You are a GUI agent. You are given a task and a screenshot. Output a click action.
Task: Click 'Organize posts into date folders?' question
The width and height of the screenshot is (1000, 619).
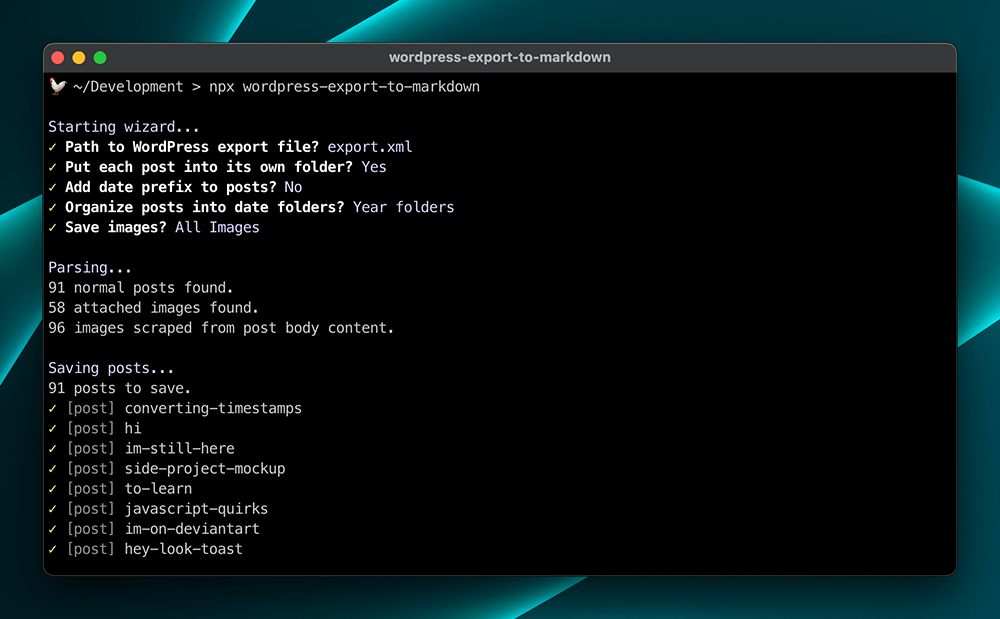point(204,207)
